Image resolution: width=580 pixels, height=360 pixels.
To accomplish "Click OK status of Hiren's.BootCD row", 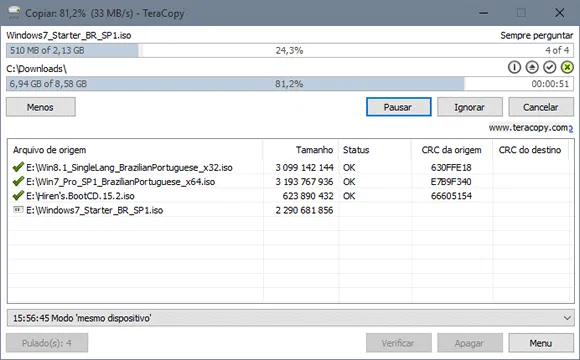I will tap(349, 196).
